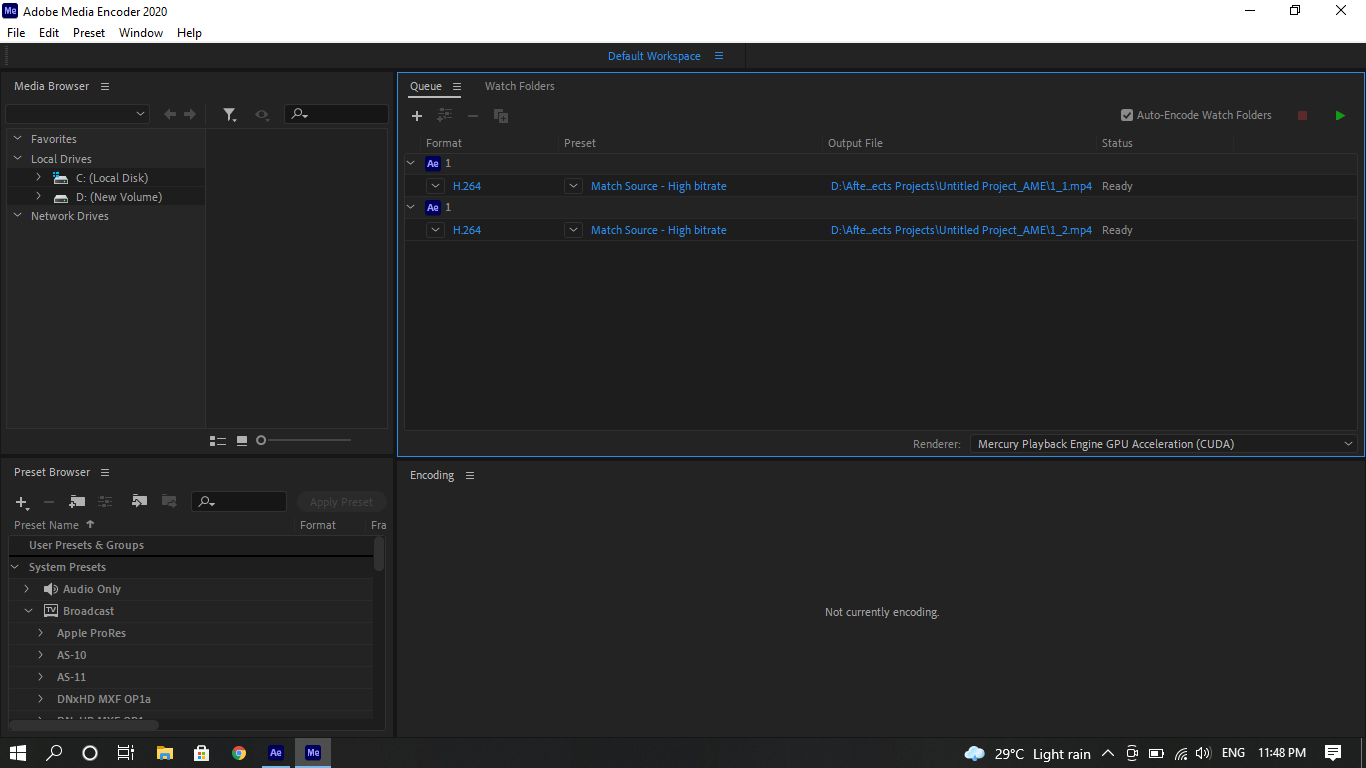Click the Default Workspace label
The width and height of the screenshot is (1366, 768).
point(654,56)
